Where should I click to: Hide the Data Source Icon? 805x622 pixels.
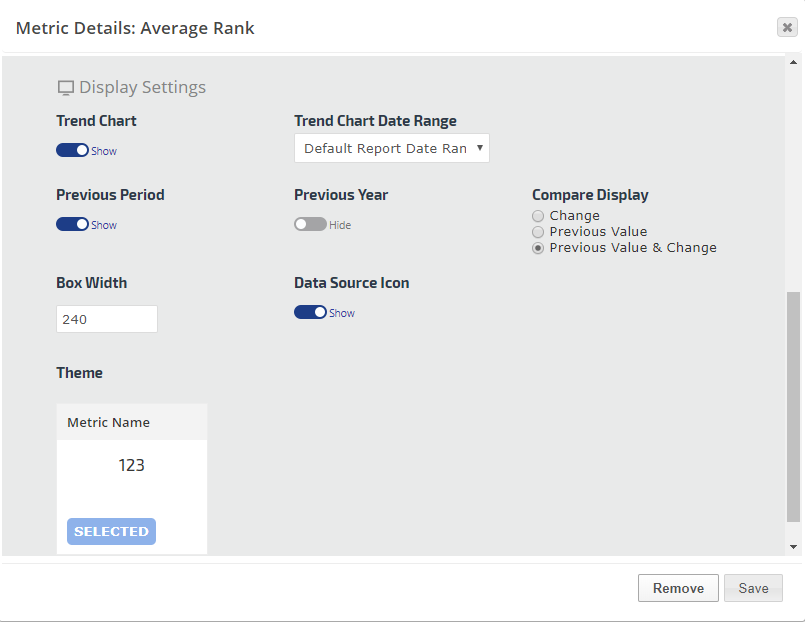click(x=310, y=312)
